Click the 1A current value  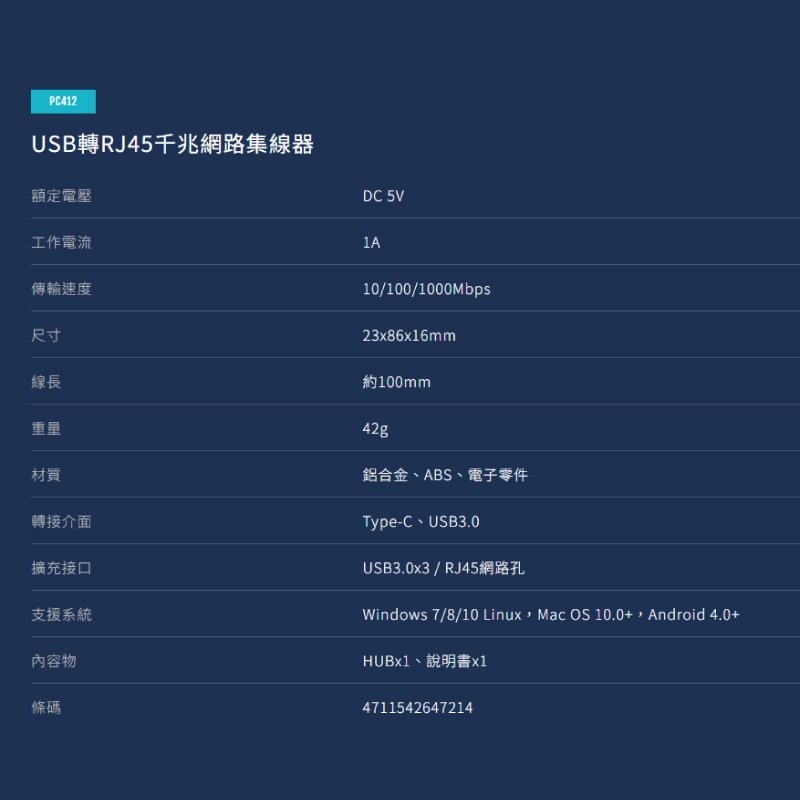pos(371,243)
